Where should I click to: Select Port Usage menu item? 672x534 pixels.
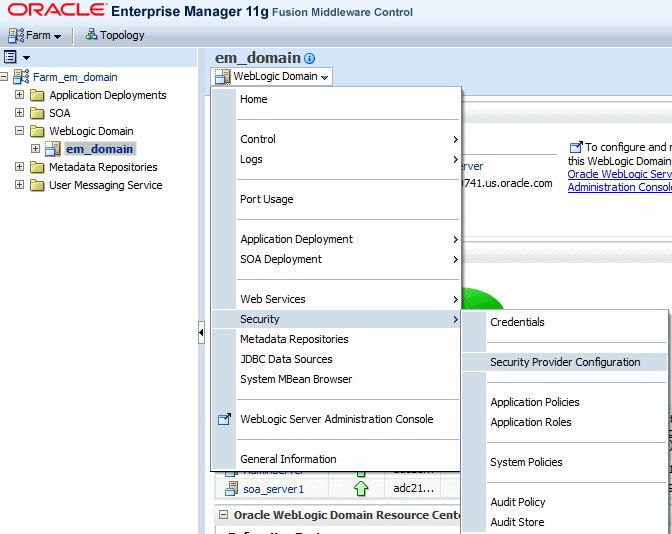[336, 199]
